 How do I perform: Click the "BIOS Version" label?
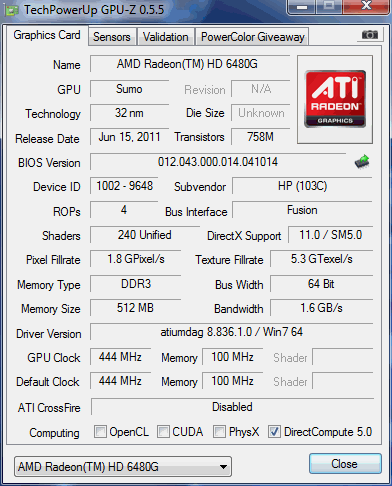49,163
